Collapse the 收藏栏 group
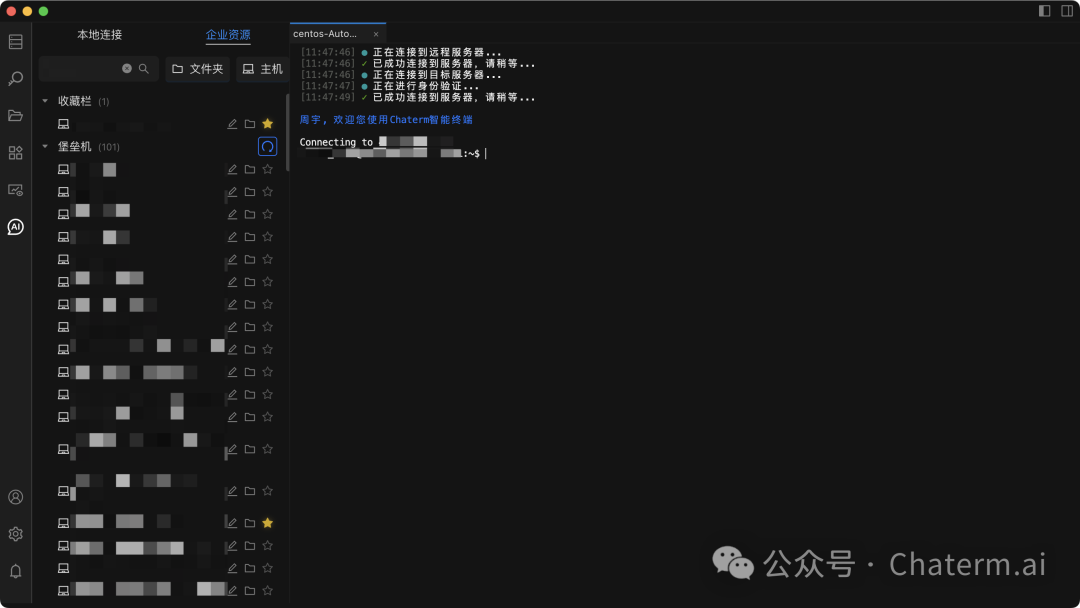This screenshot has height=608, width=1080. [x=45, y=101]
